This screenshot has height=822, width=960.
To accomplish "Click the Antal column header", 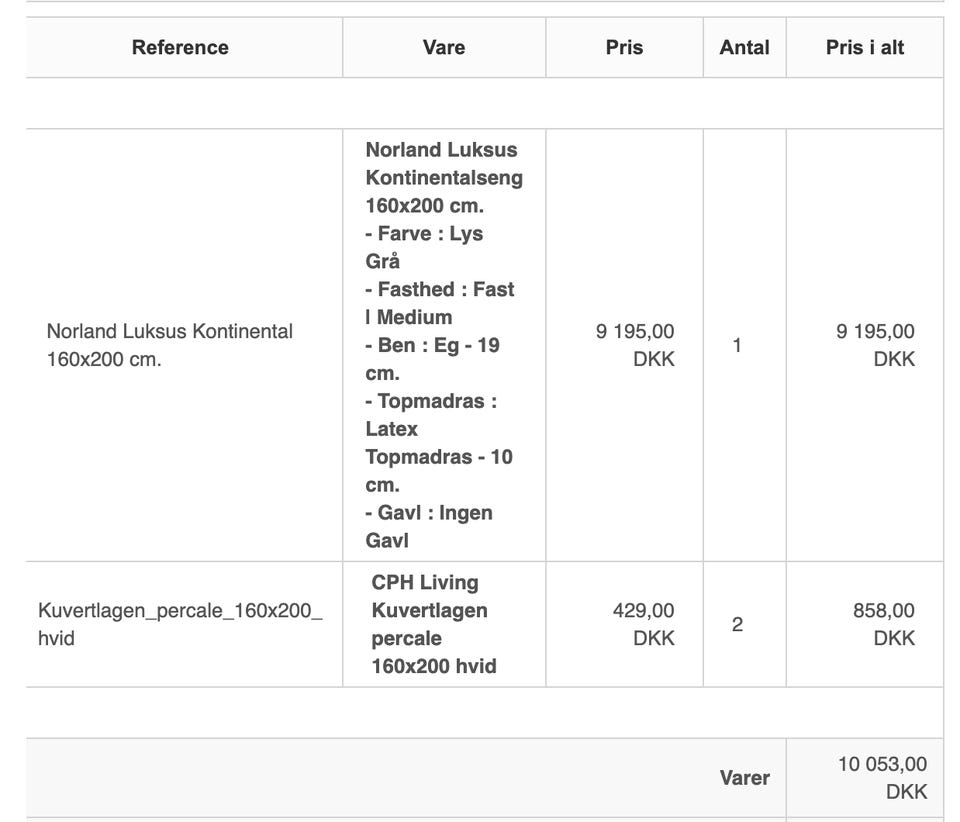I will (x=744, y=47).
